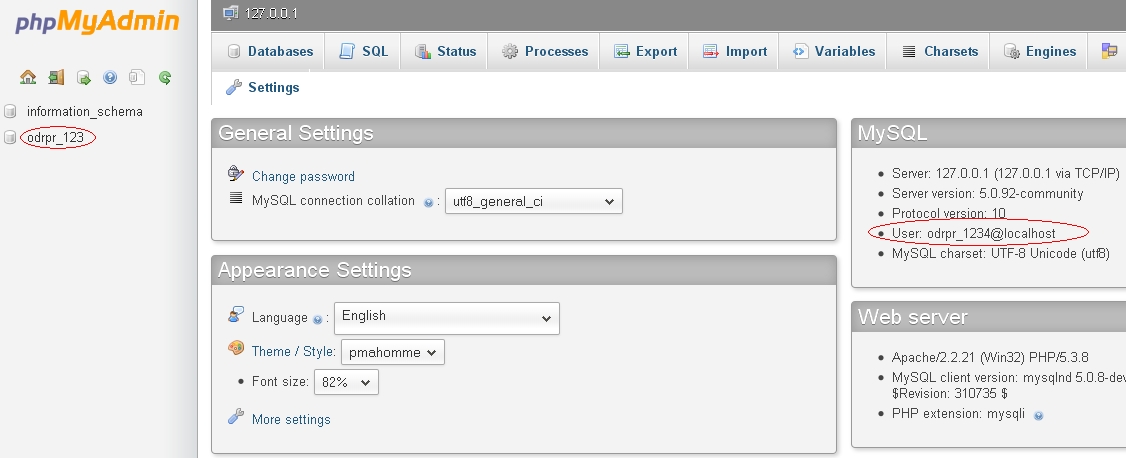Click the Log out door icon
Viewport: 1126px width, 458px height.
click(x=56, y=77)
